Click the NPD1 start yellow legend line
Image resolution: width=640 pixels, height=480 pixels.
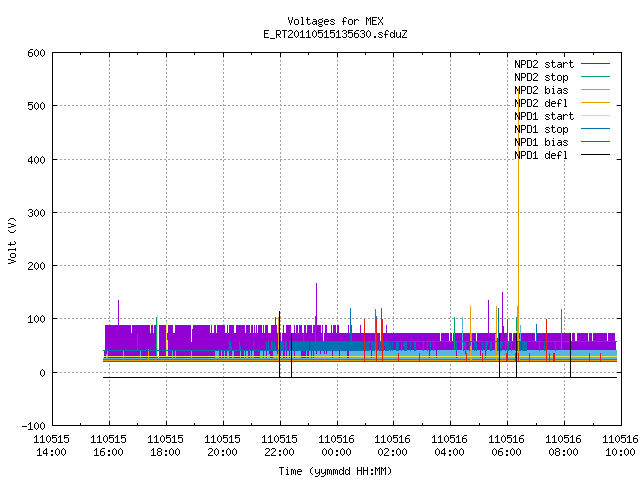595,116
